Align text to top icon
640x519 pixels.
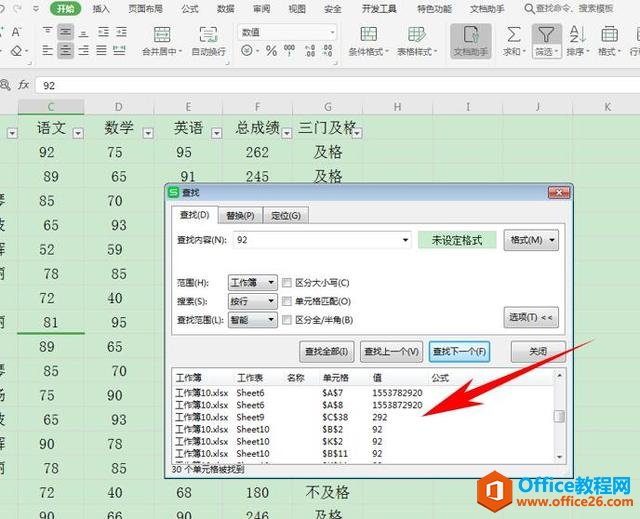pos(48,32)
